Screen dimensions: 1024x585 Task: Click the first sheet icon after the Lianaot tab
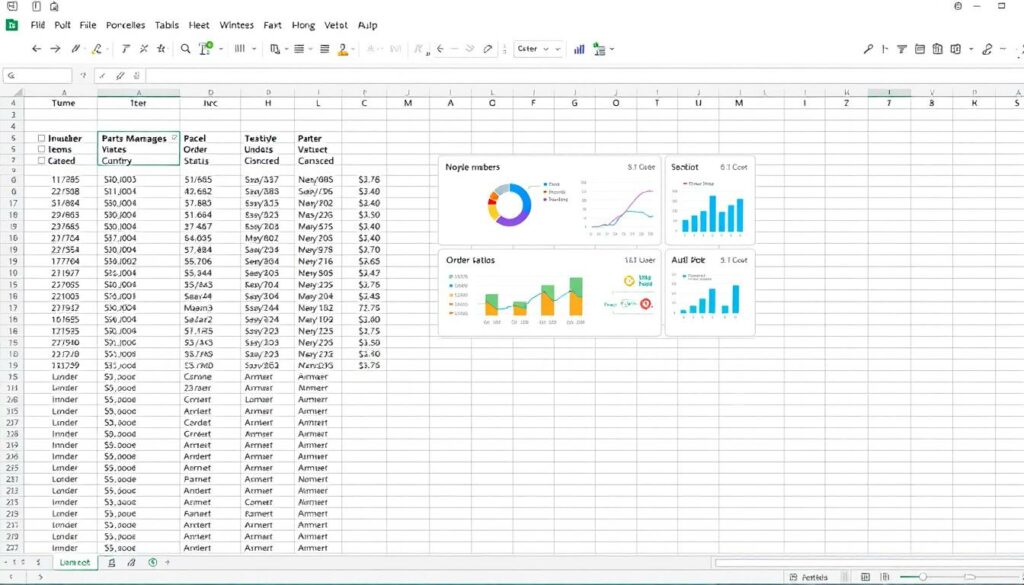112,562
